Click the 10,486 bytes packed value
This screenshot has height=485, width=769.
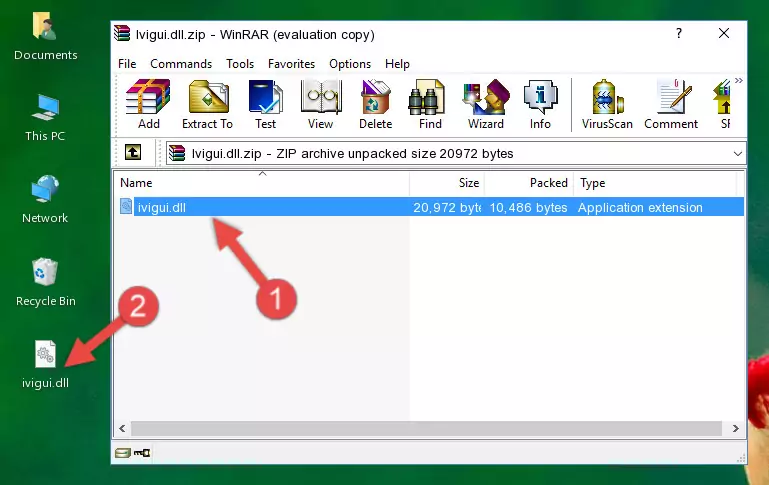pyautogui.click(x=528, y=207)
